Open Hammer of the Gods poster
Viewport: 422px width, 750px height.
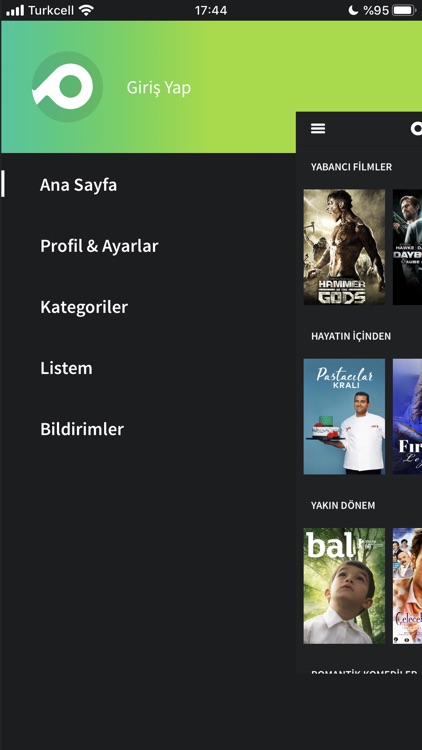click(x=344, y=247)
